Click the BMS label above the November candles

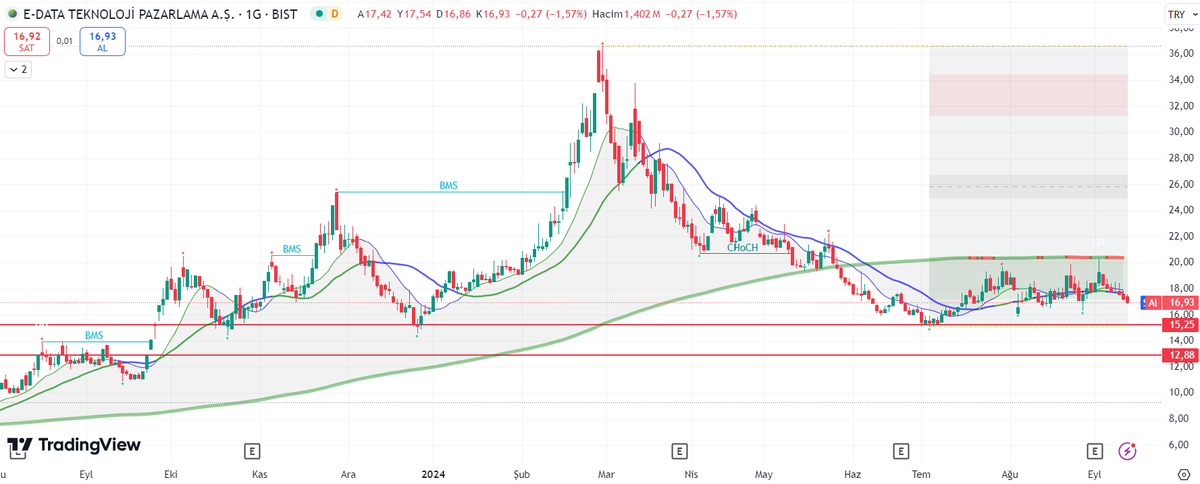pos(292,249)
